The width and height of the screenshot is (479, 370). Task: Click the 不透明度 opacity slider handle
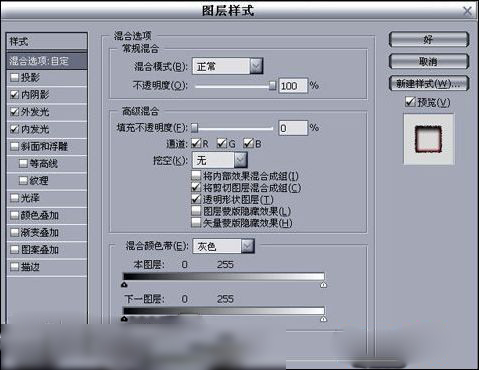272,86
